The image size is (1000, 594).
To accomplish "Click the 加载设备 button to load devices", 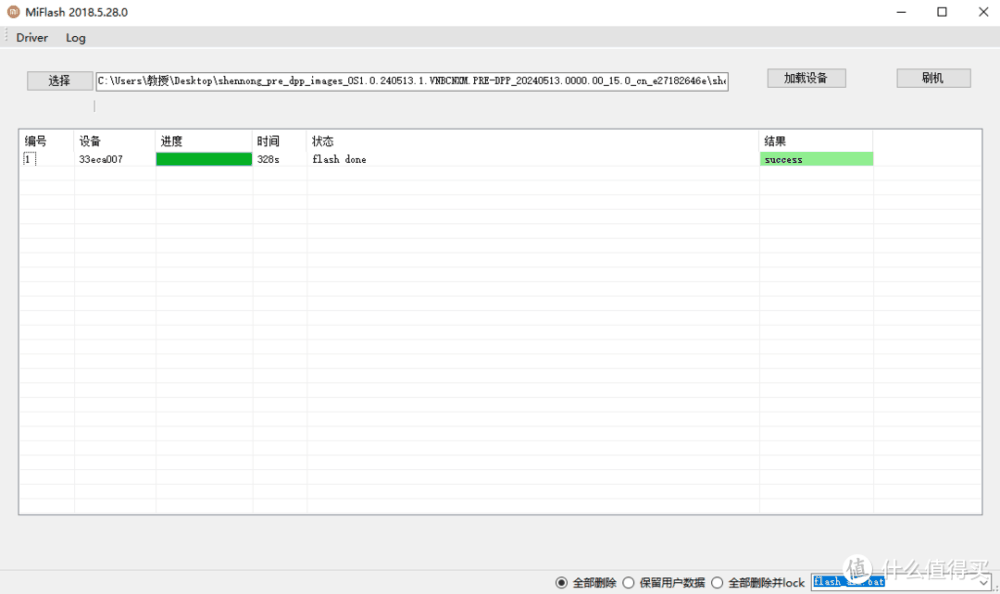I will tap(806, 77).
